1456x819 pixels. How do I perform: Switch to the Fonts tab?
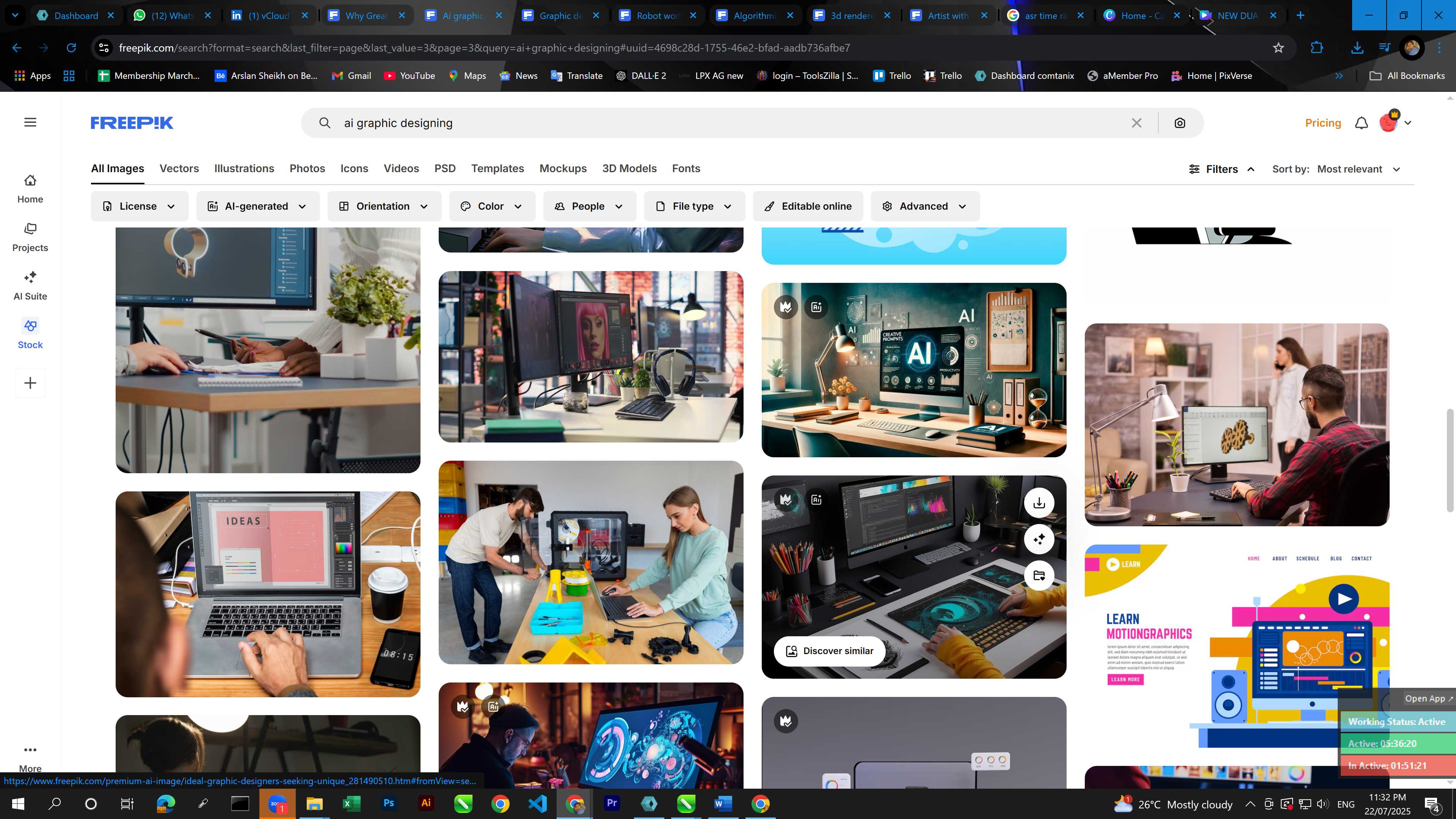pos(686,168)
